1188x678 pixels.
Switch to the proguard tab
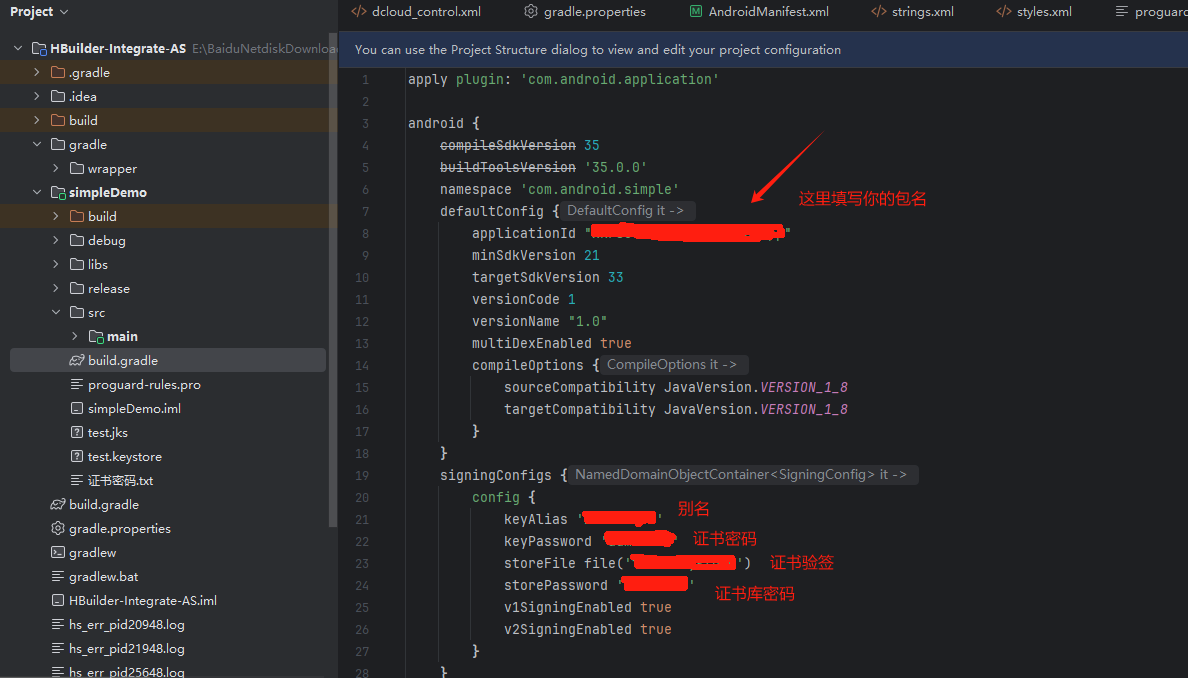(x=1151, y=12)
